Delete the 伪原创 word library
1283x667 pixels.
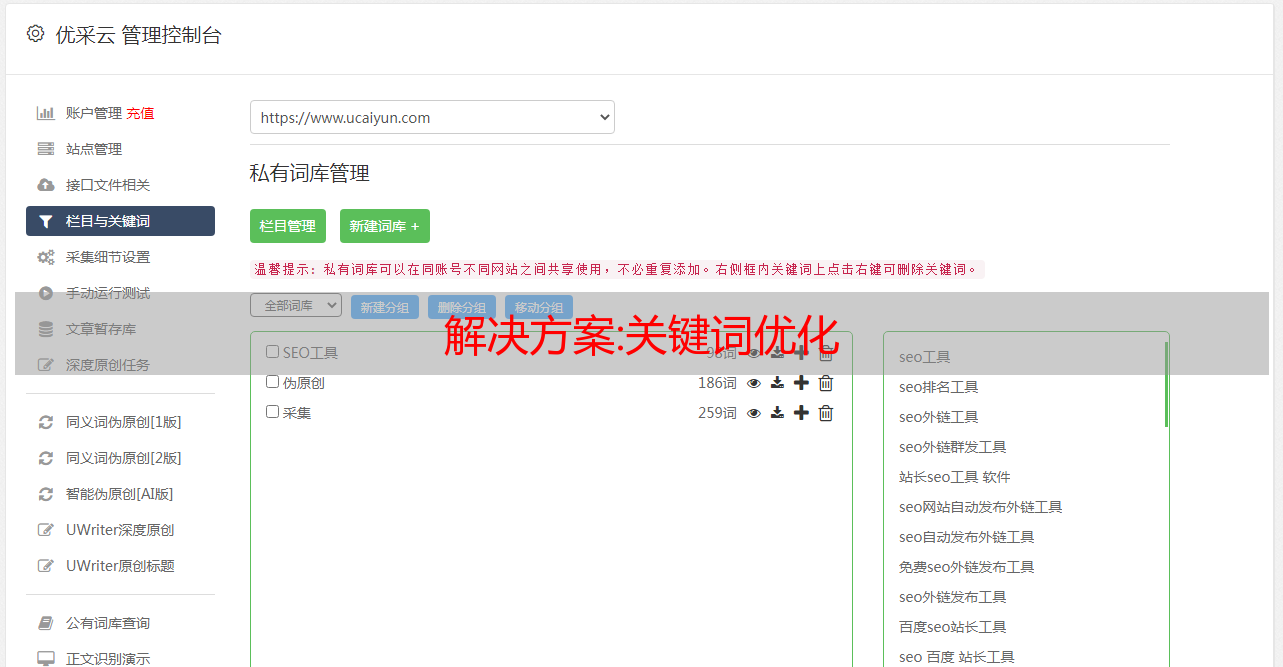point(826,383)
